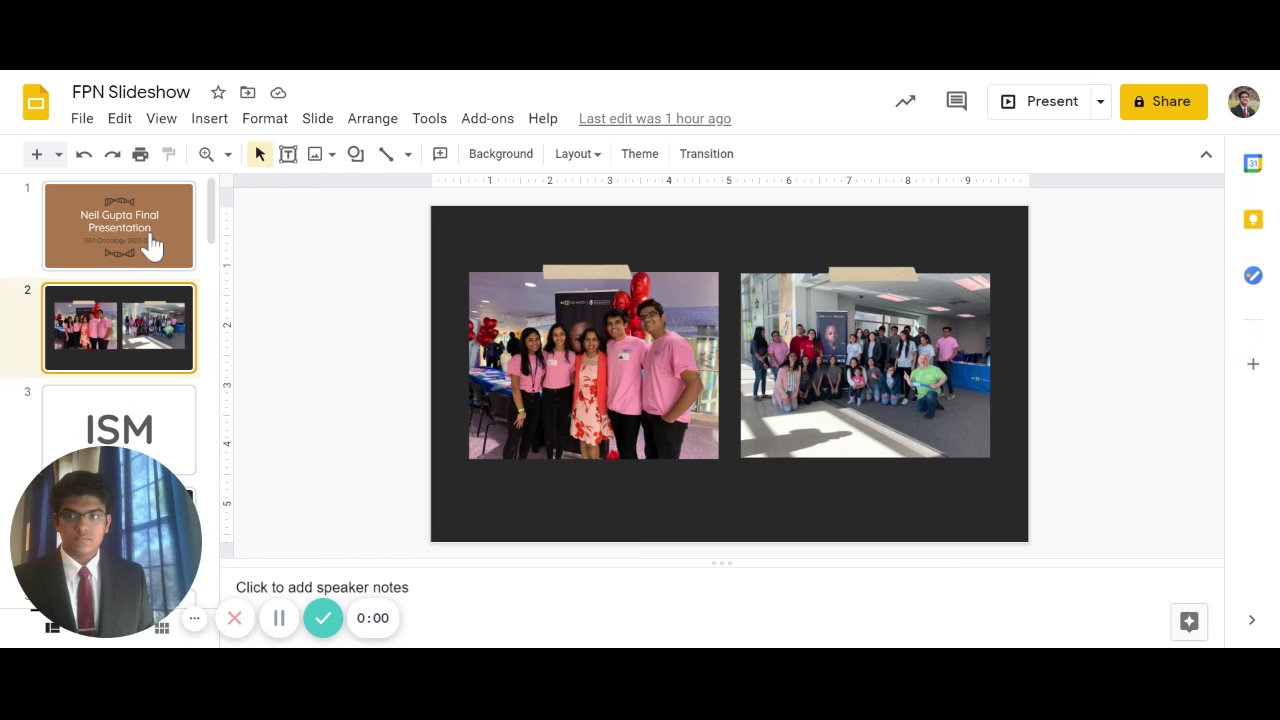This screenshot has width=1280, height=720.
Task: Expand new slide options arrow
Action: 59,154
